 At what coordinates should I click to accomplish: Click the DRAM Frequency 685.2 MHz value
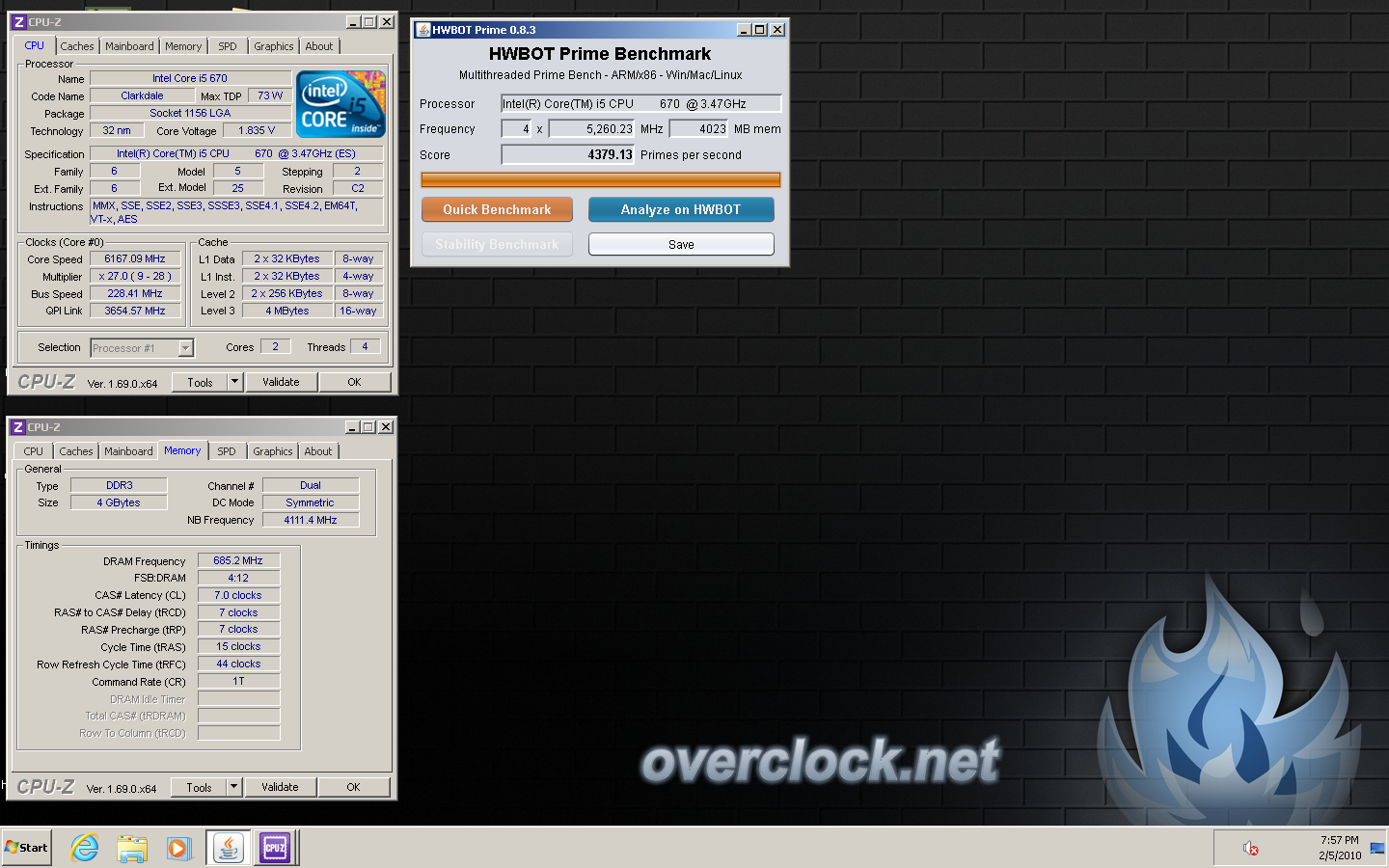pos(238,560)
